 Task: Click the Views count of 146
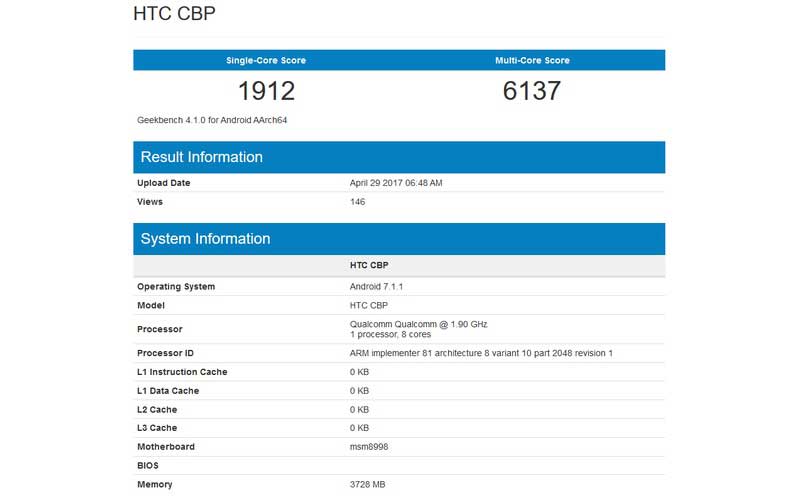(x=357, y=202)
